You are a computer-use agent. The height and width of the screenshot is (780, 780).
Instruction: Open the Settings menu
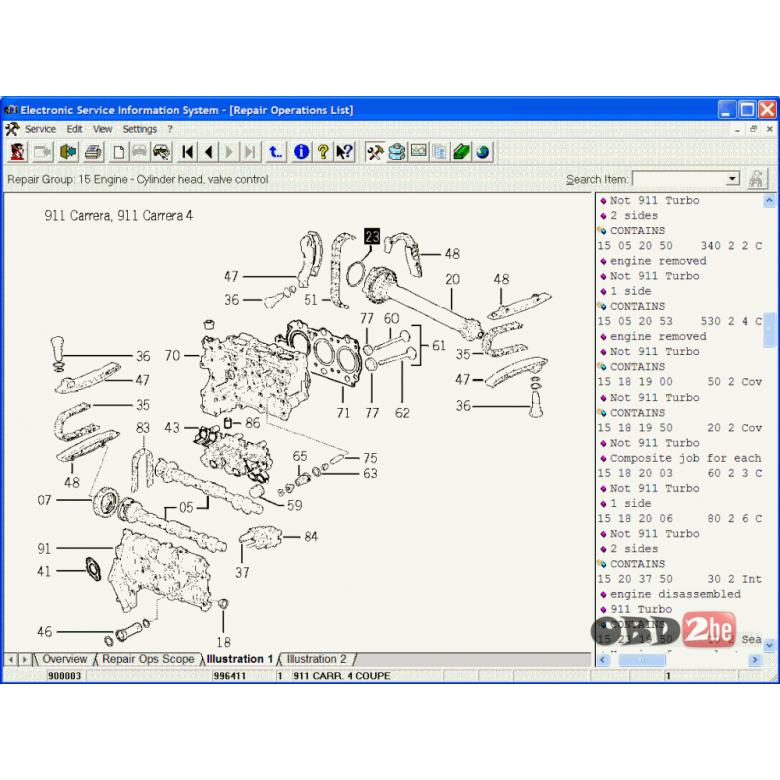[x=140, y=129]
